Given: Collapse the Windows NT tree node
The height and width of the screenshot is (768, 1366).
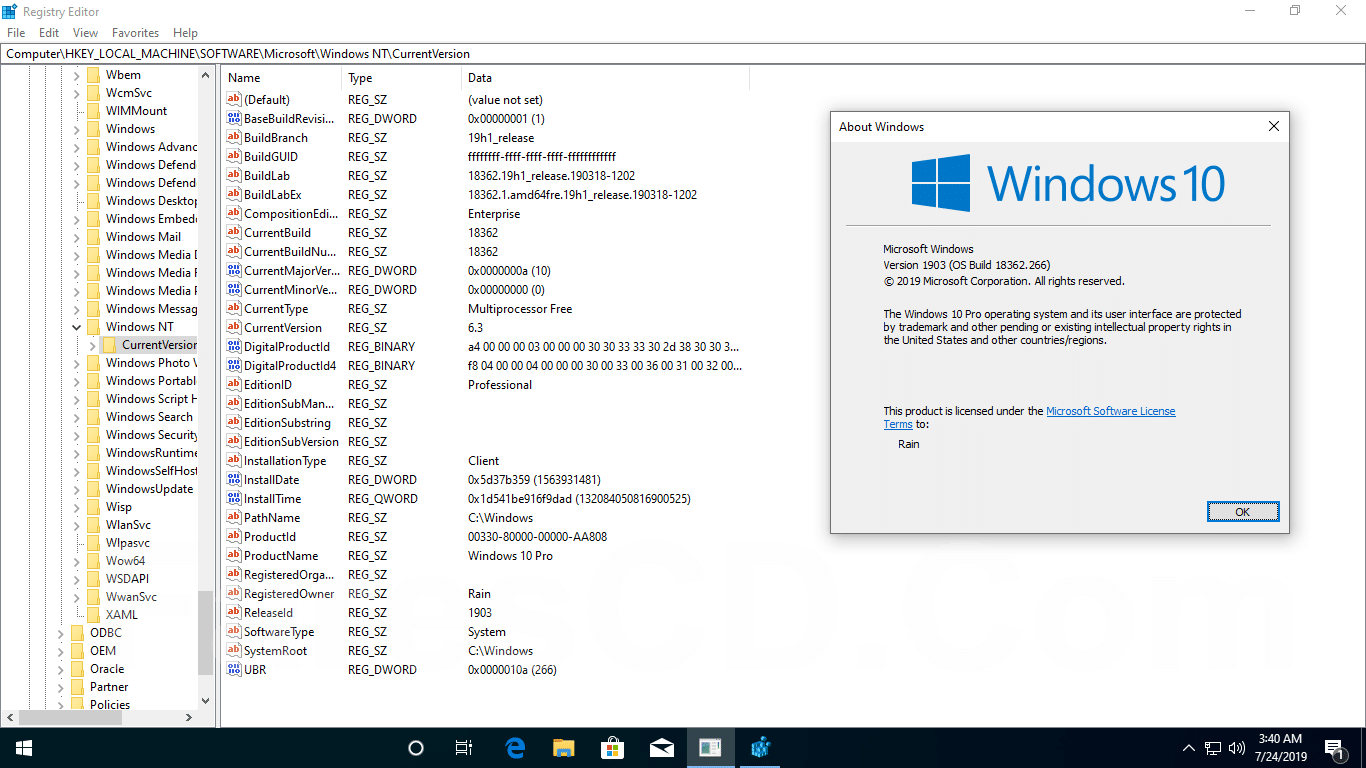Looking at the screenshot, I should click(77, 327).
